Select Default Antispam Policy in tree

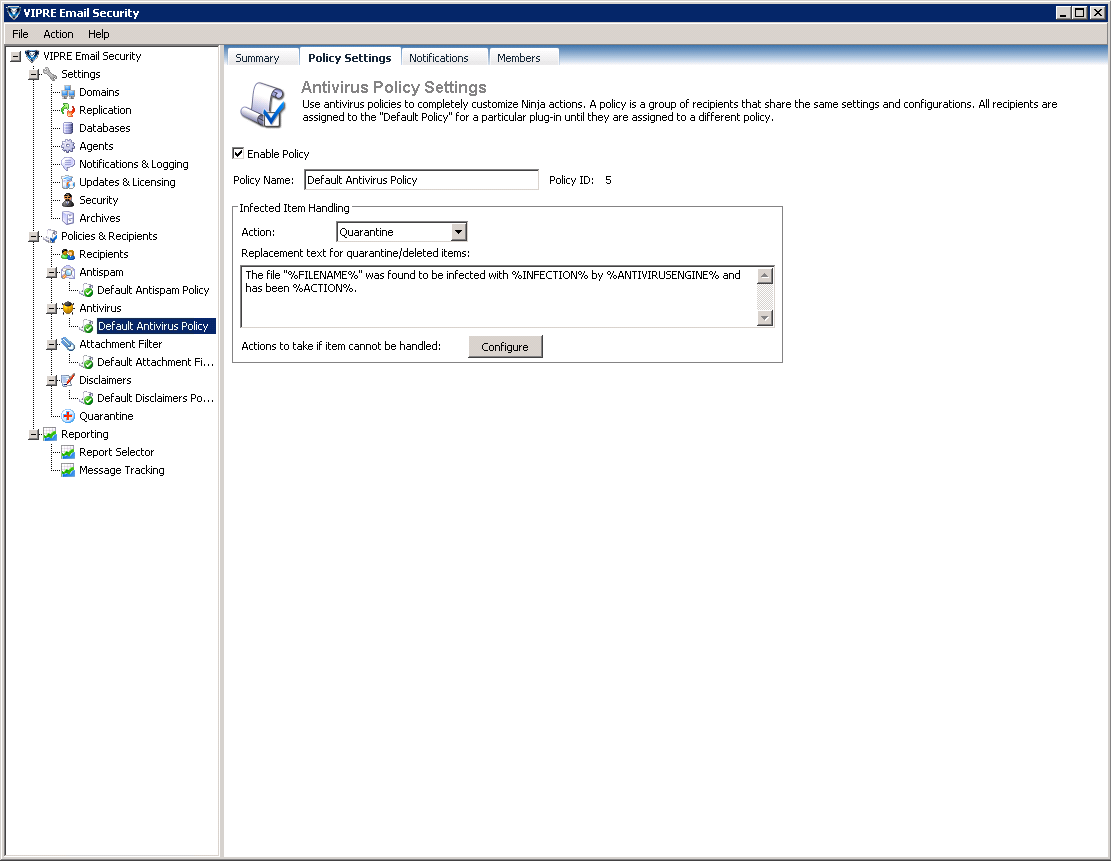click(x=153, y=290)
